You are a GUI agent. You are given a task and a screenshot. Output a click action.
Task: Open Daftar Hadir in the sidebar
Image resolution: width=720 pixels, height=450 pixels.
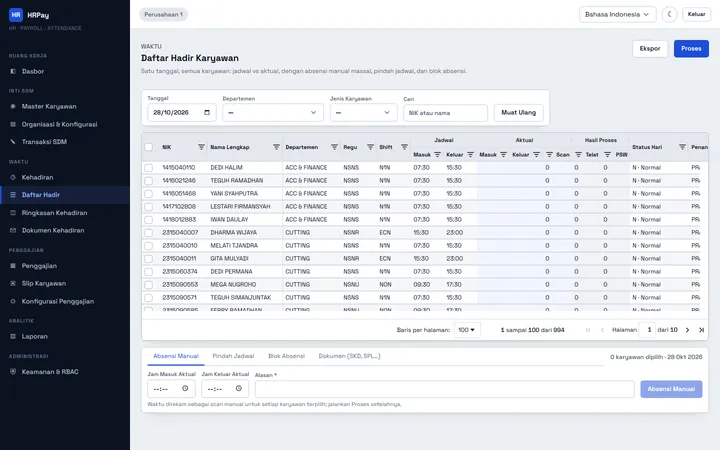pos(65,195)
